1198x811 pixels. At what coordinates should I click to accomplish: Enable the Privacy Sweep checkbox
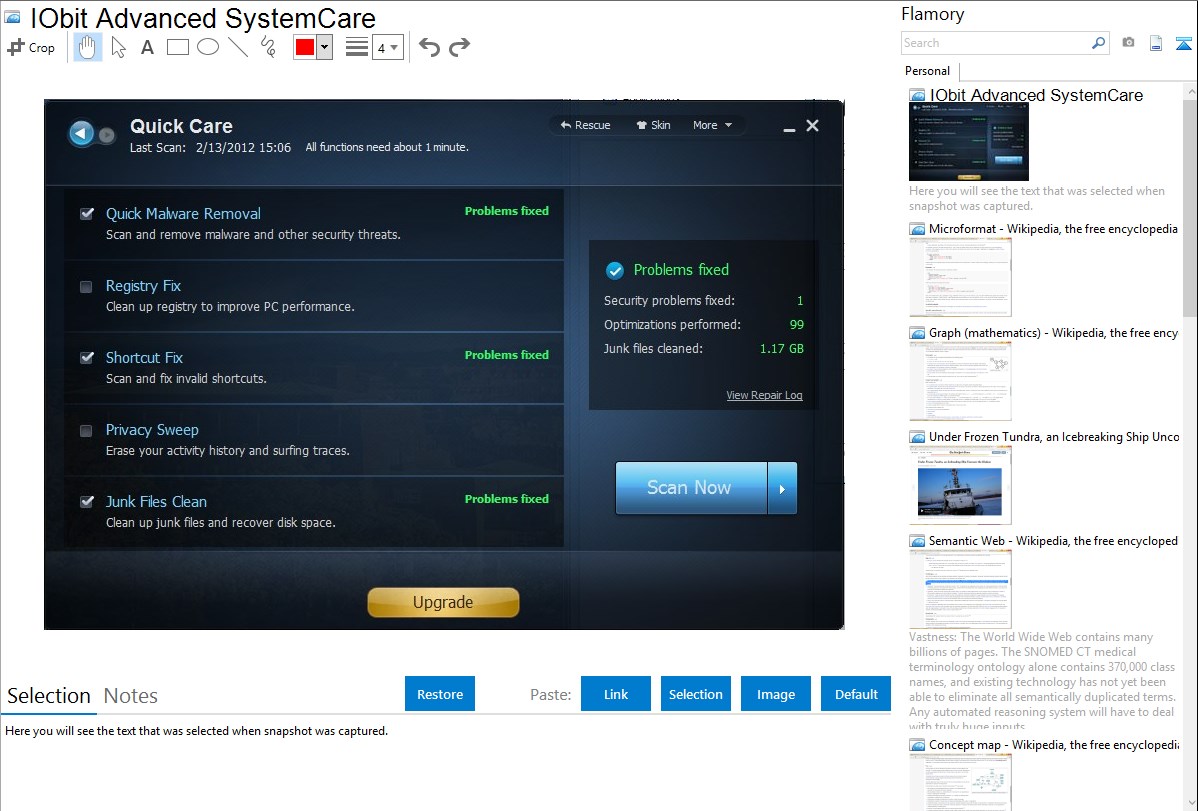pos(86,430)
